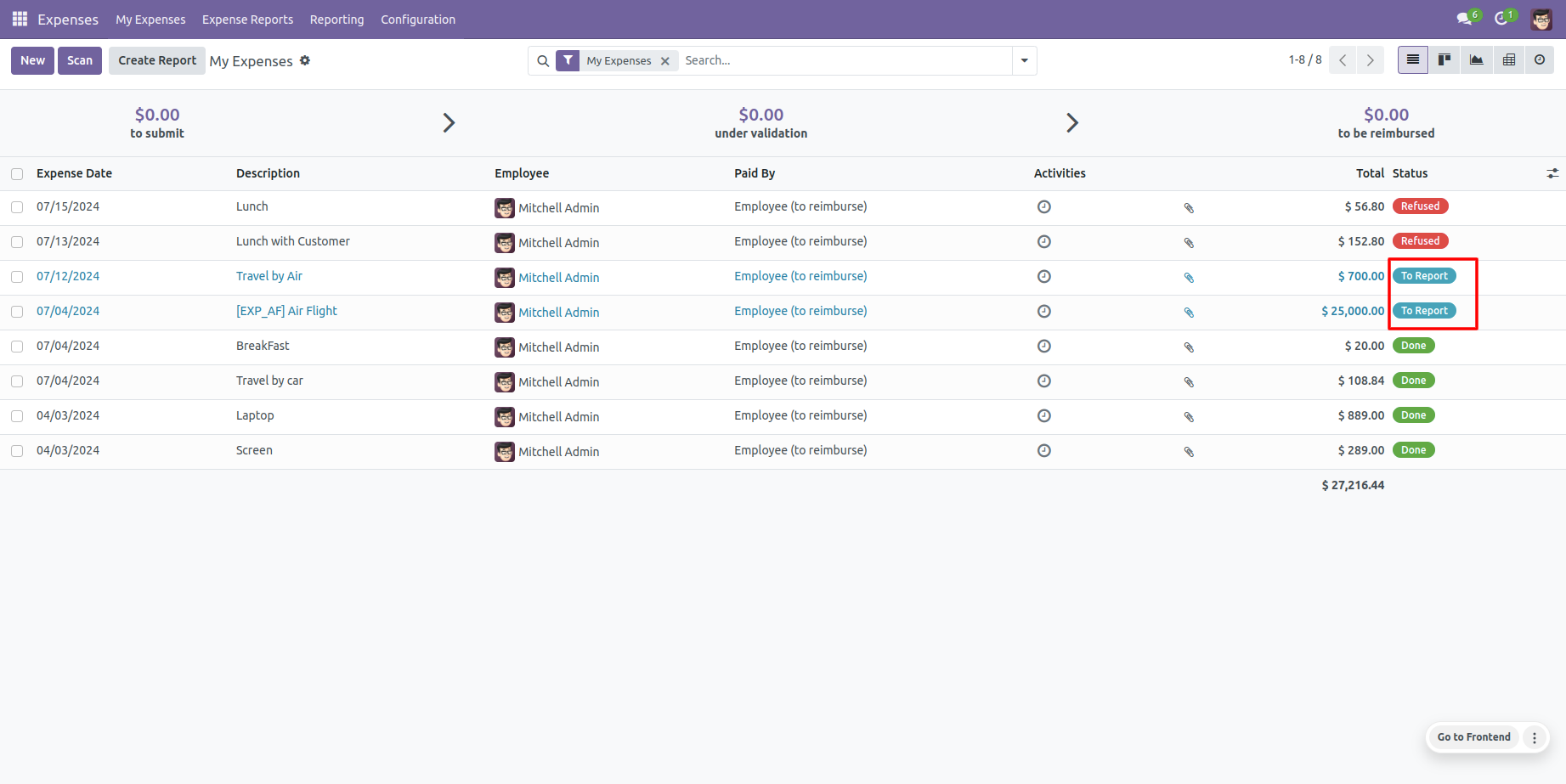Open the [EXP_AF] Air Flight expense
The image size is (1566, 784).
point(286,311)
